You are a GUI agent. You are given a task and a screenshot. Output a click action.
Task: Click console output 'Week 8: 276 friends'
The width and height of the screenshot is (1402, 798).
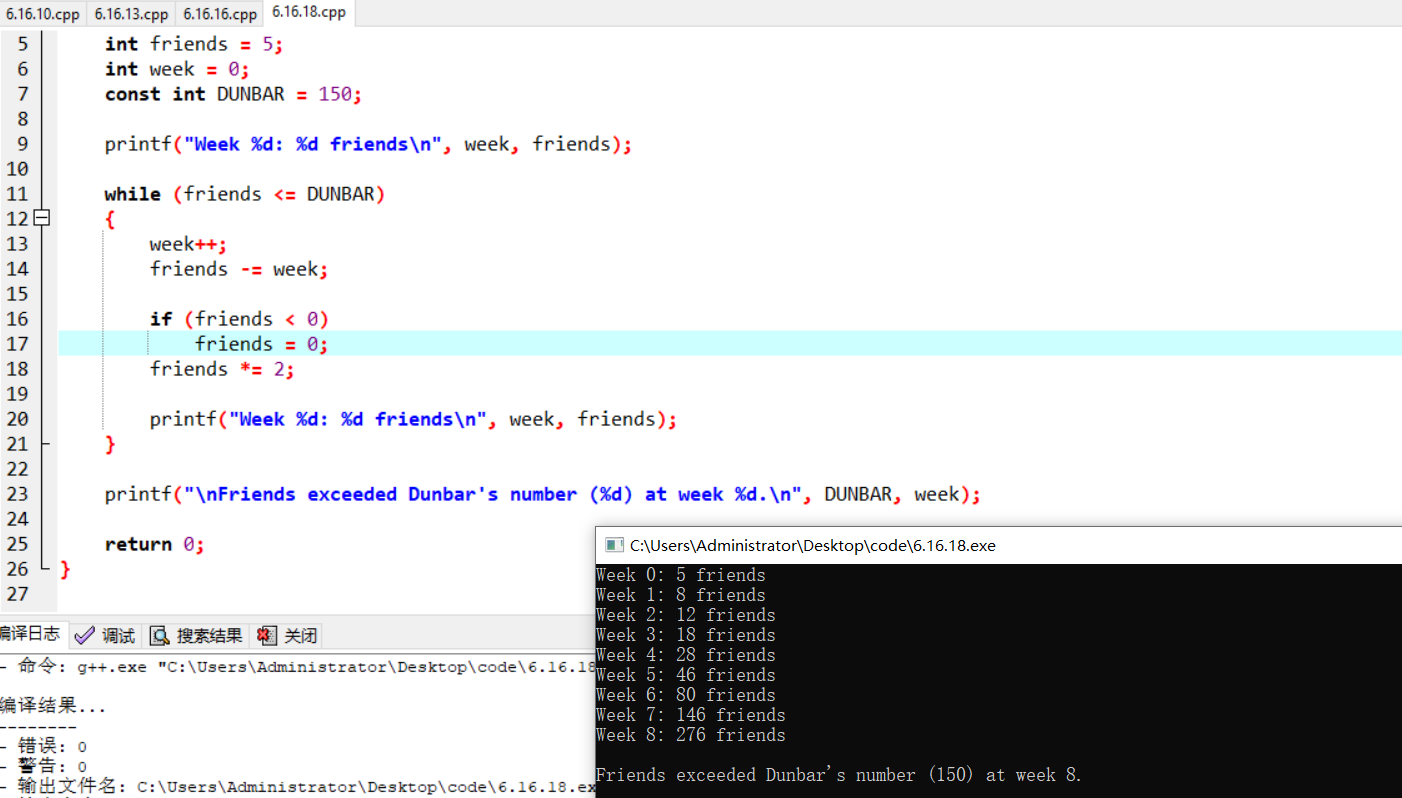tap(690, 735)
